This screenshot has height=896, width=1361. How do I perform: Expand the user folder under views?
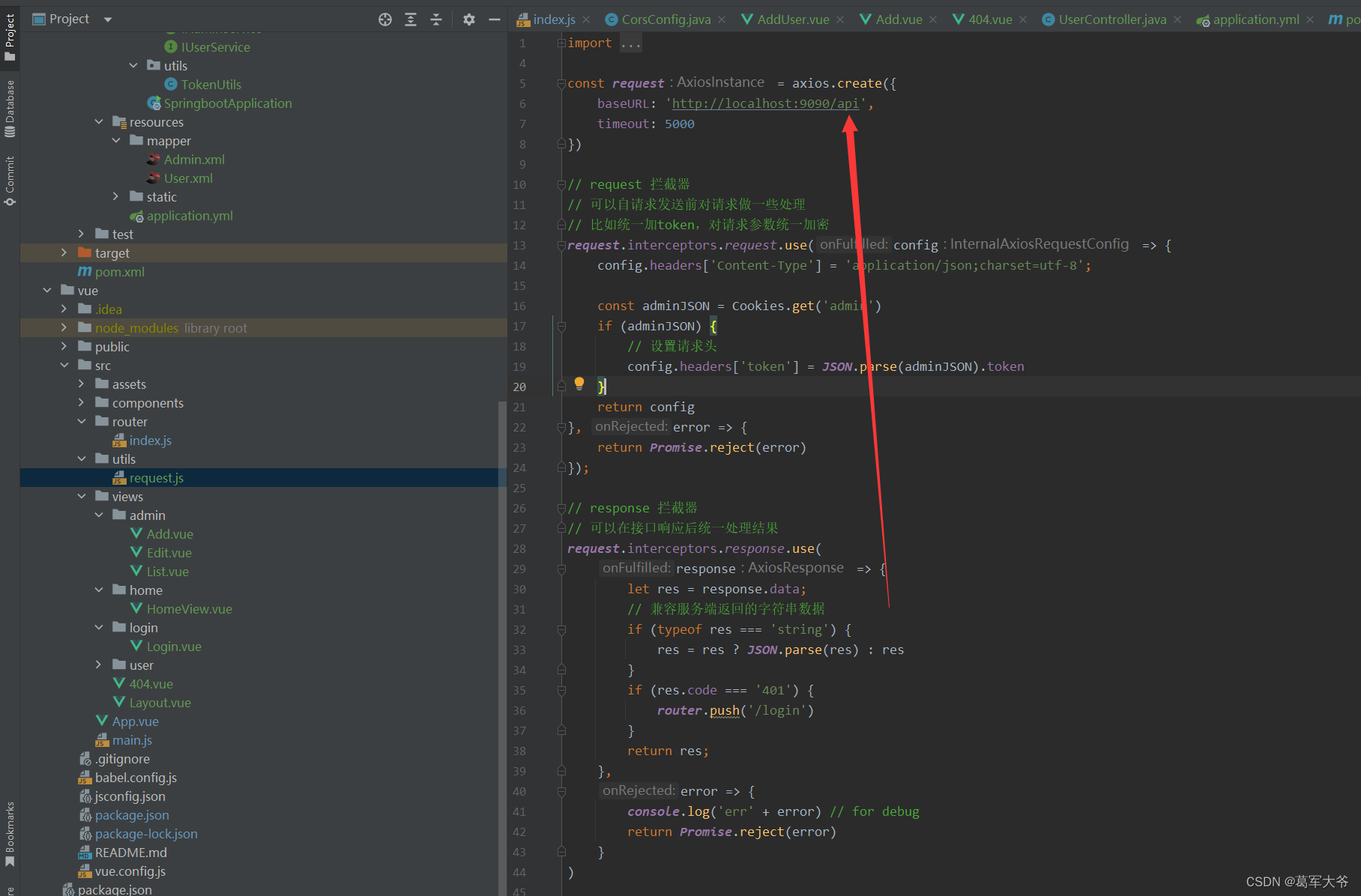coord(99,665)
